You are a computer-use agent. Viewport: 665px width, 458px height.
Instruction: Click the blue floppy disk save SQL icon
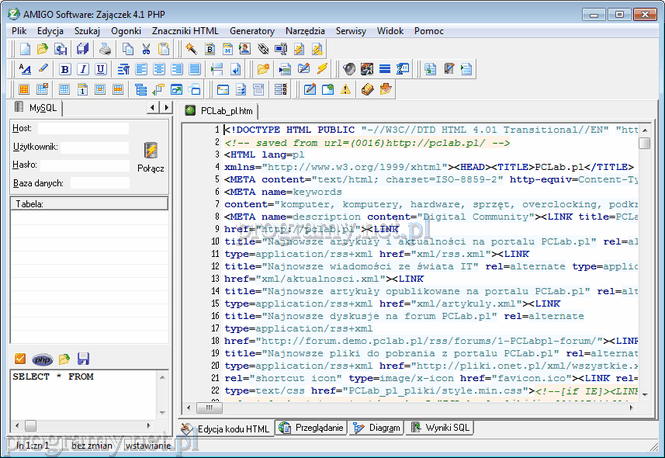coord(83,359)
